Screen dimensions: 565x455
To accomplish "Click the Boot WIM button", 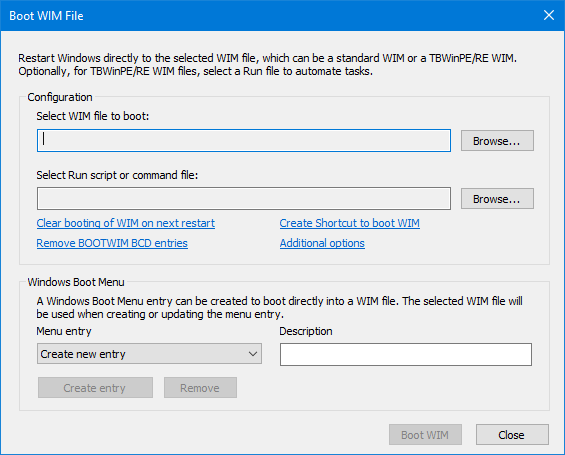I will (x=425, y=434).
